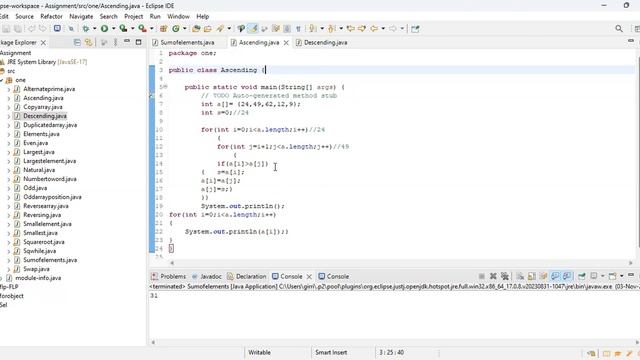
Task: Click Remove Launch X in Console toolbar
Action: coord(493,276)
